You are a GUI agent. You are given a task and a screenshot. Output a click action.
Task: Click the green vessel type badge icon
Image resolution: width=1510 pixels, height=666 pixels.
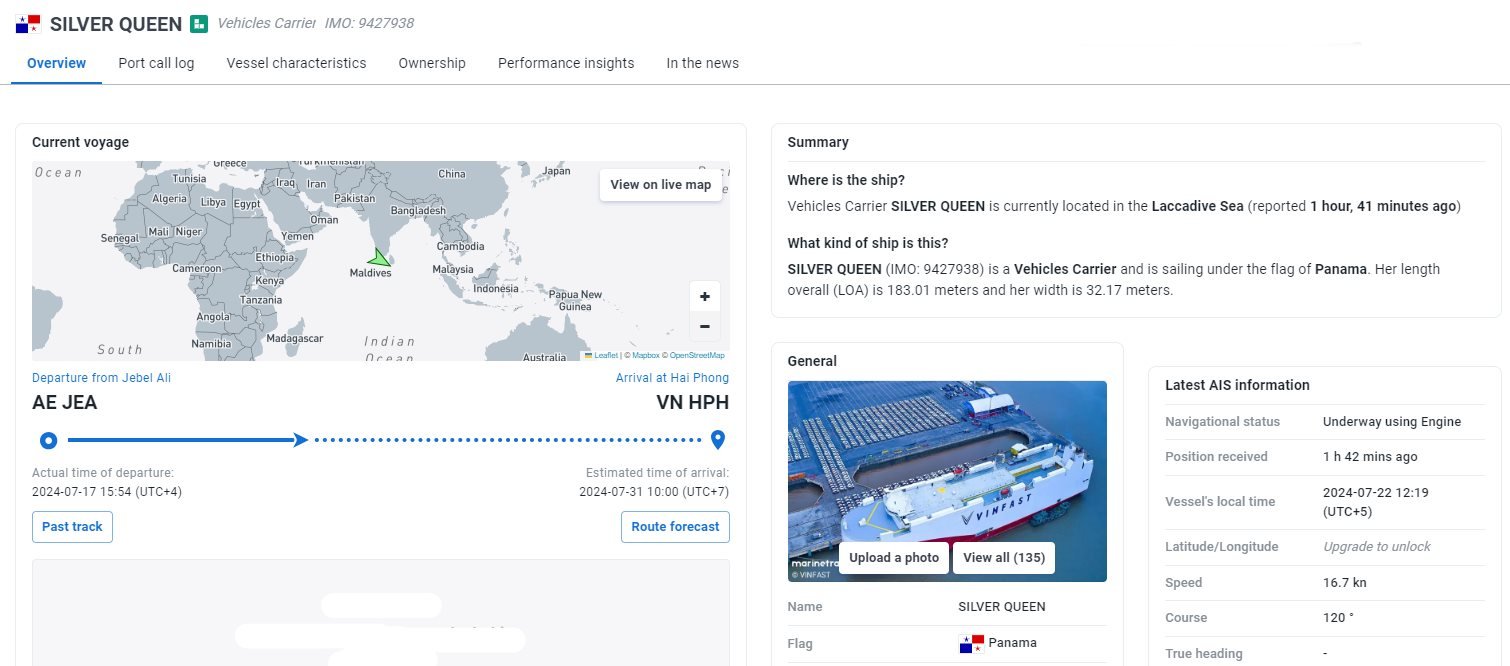tap(199, 24)
